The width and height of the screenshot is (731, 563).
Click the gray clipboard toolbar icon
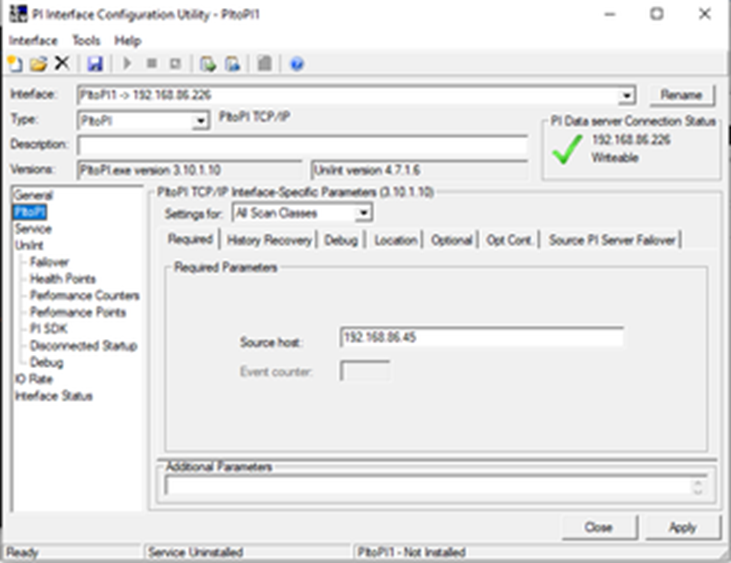click(x=265, y=63)
